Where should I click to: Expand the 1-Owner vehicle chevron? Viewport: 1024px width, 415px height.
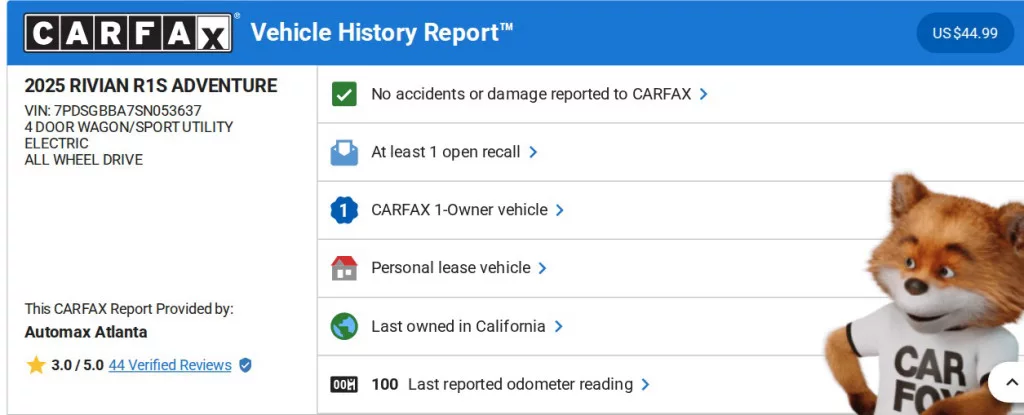coord(560,210)
